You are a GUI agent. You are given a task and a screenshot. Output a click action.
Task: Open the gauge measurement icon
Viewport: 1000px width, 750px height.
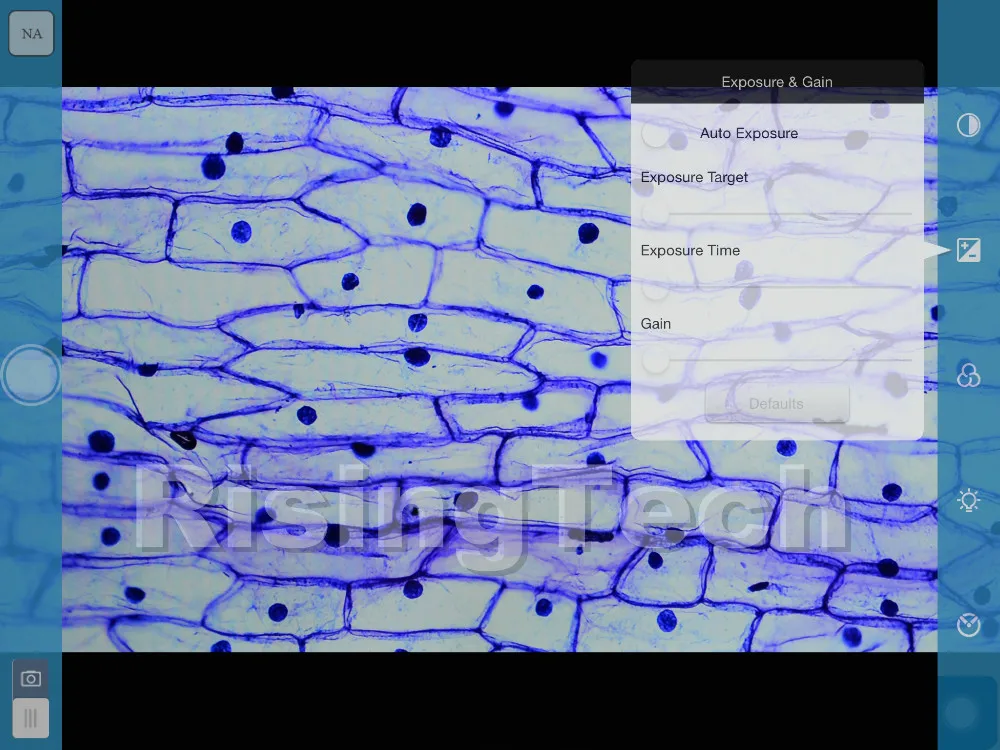[968, 625]
